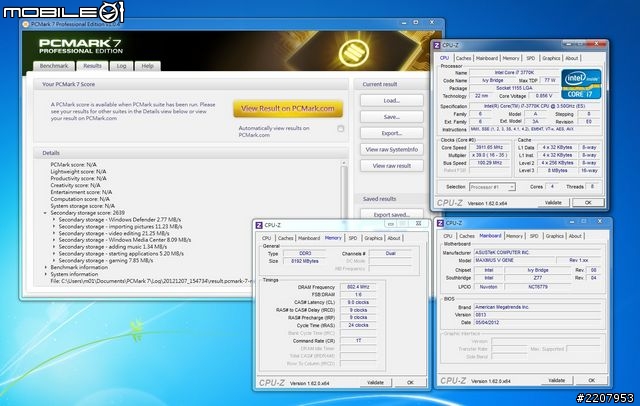Expand Secondary storage - adding music entry
Screen dimensions: 640x406
pos(54,247)
